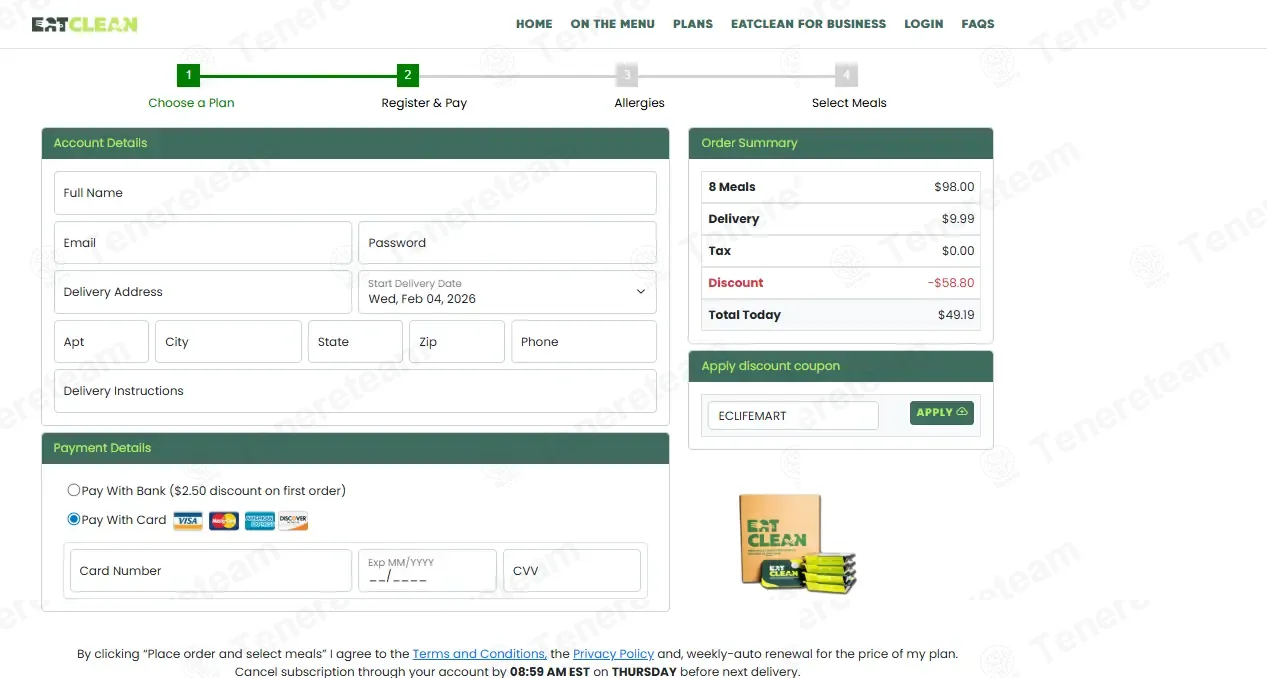The image size is (1267, 678).
Task: Click the Full Name field
Action: 355,193
